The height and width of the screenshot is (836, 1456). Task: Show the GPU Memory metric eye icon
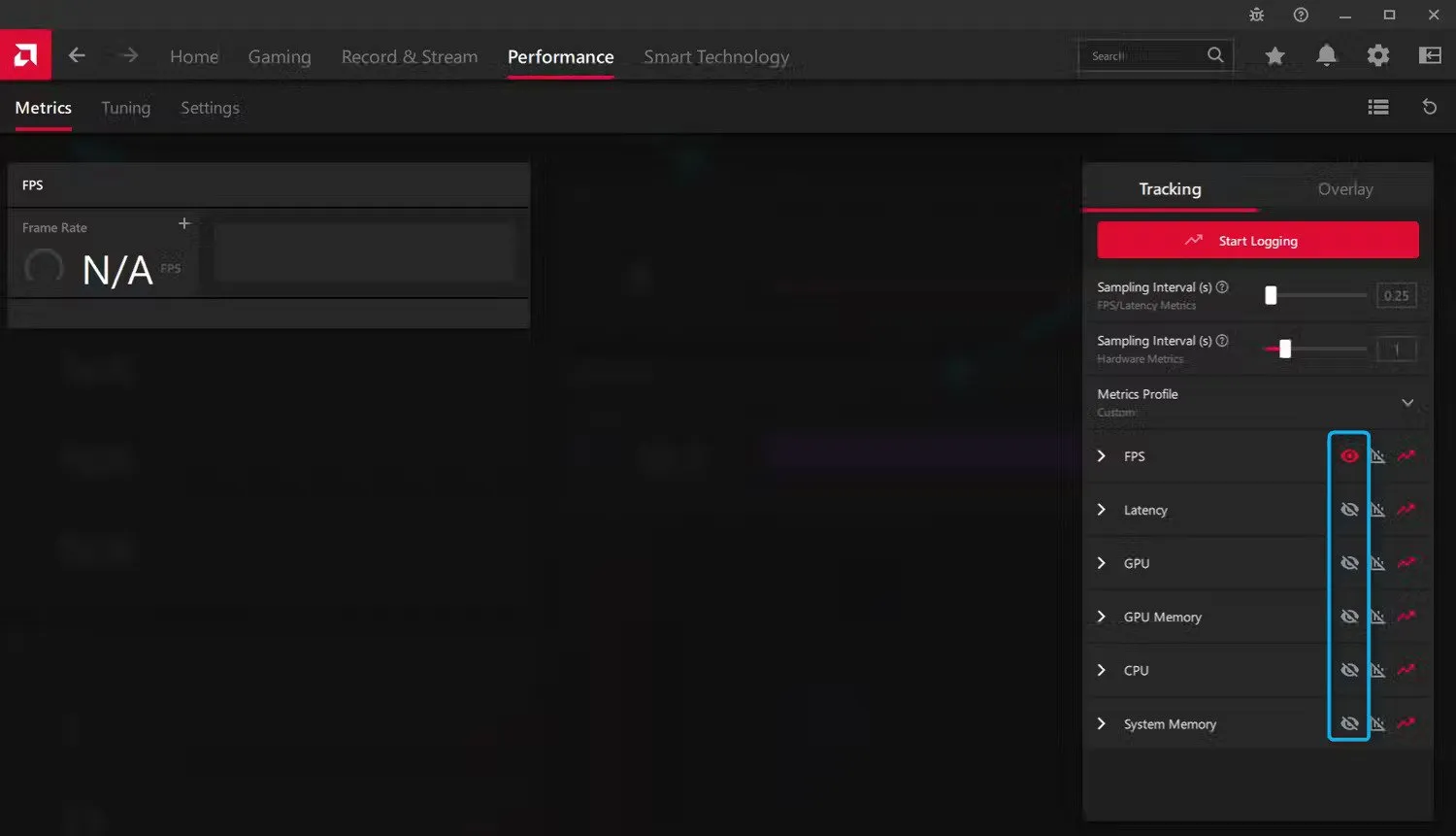click(x=1349, y=617)
